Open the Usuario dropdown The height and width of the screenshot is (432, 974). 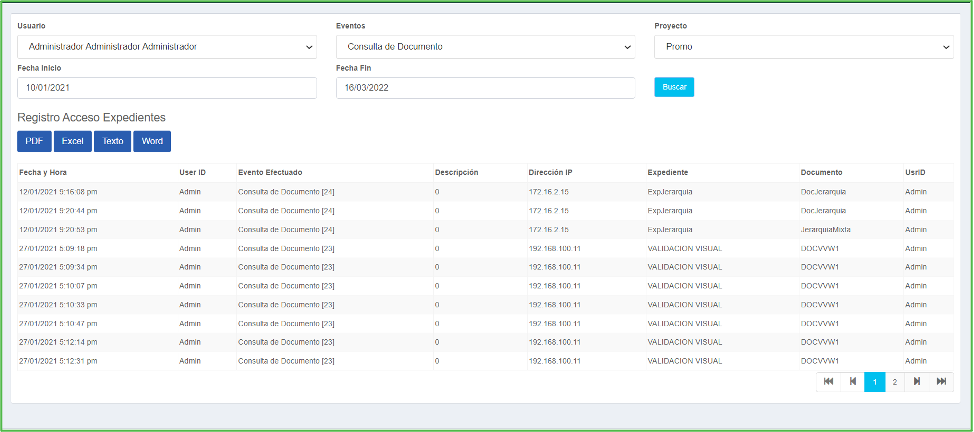[166, 47]
